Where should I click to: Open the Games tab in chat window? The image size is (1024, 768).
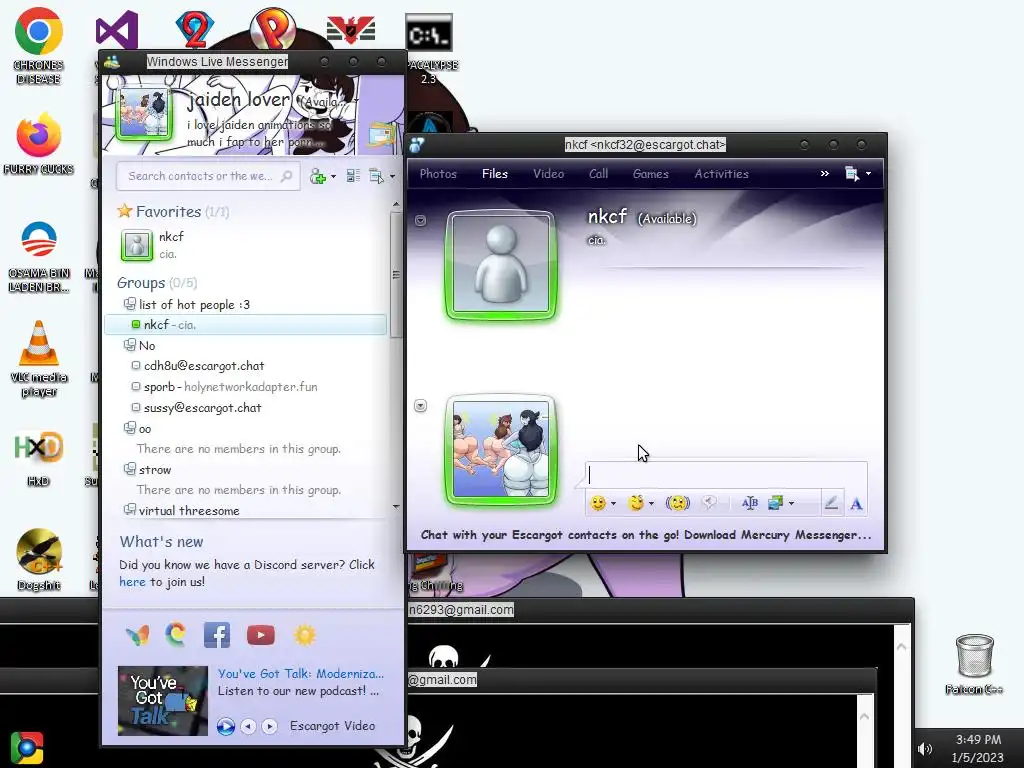[650, 174]
